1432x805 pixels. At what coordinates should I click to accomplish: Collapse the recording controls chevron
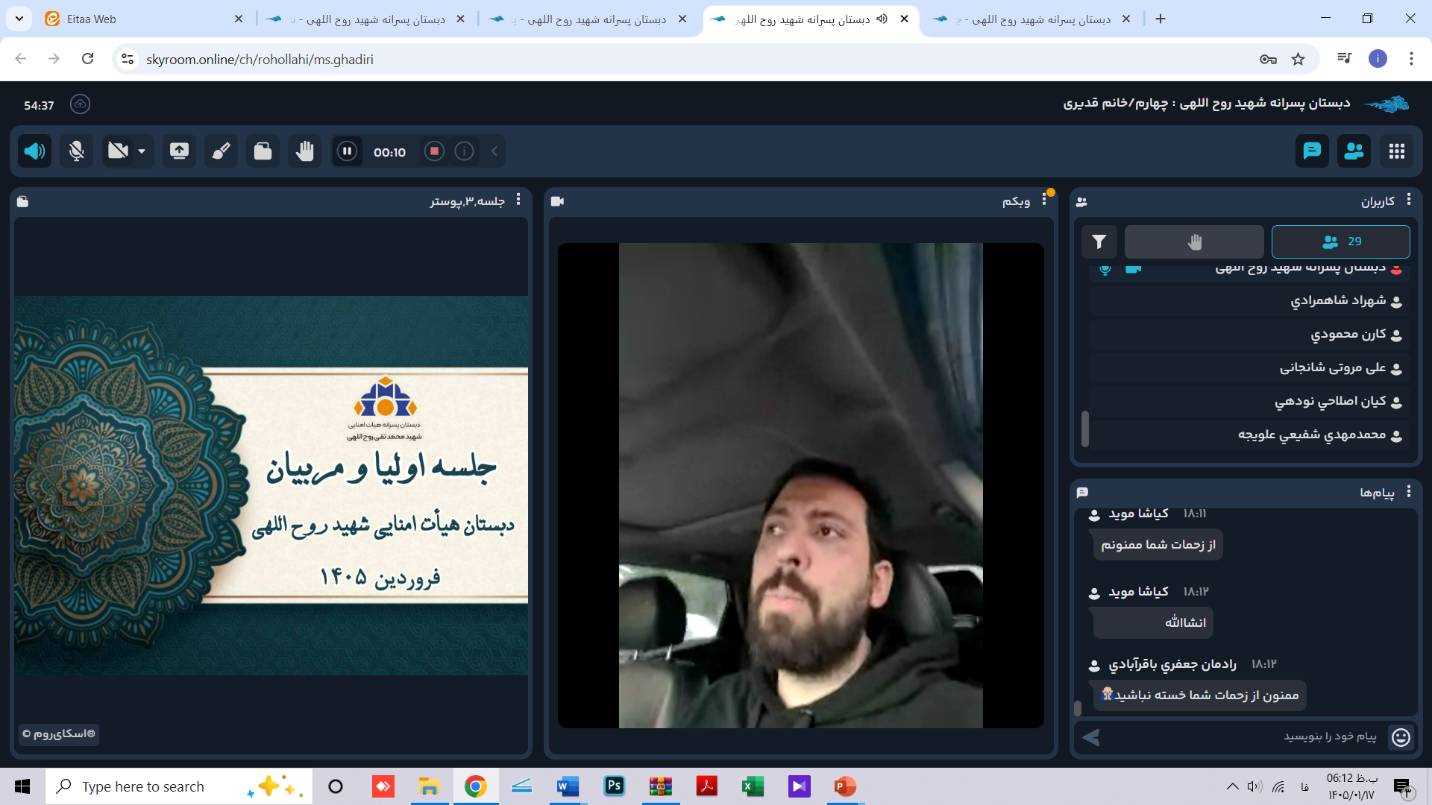coord(494,151)
